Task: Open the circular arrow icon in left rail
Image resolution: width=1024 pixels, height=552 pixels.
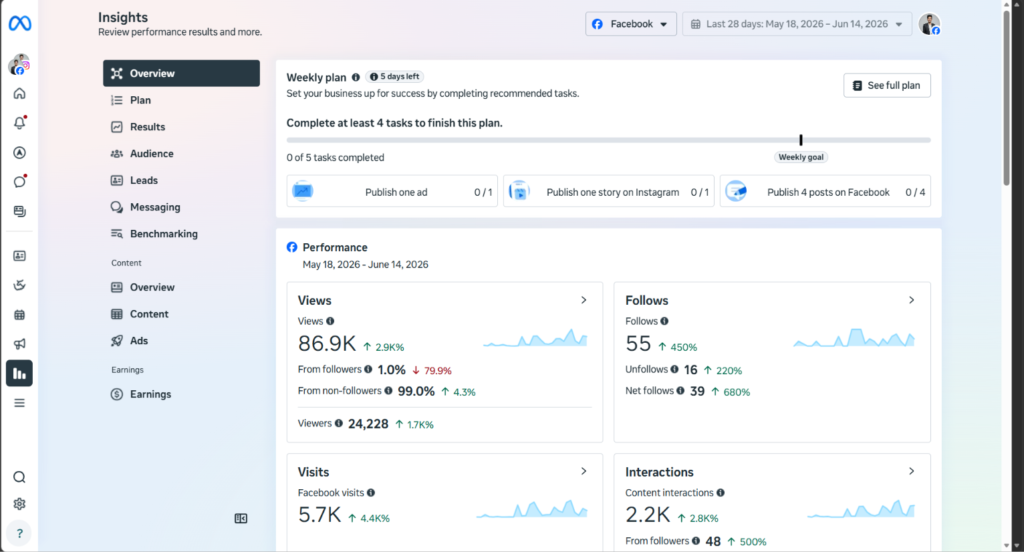Action: (x=20, y=285)
